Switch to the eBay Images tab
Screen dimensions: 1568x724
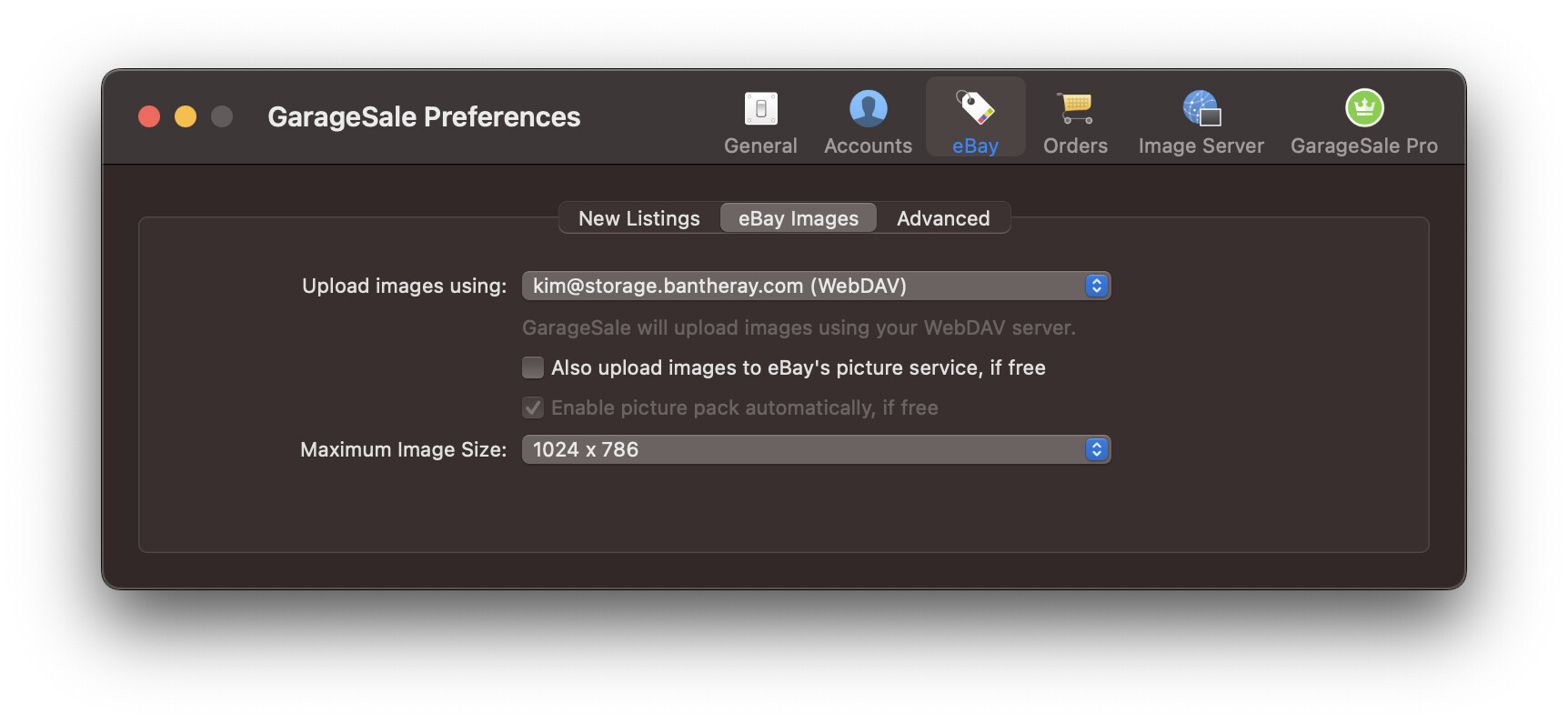point(799,218)
